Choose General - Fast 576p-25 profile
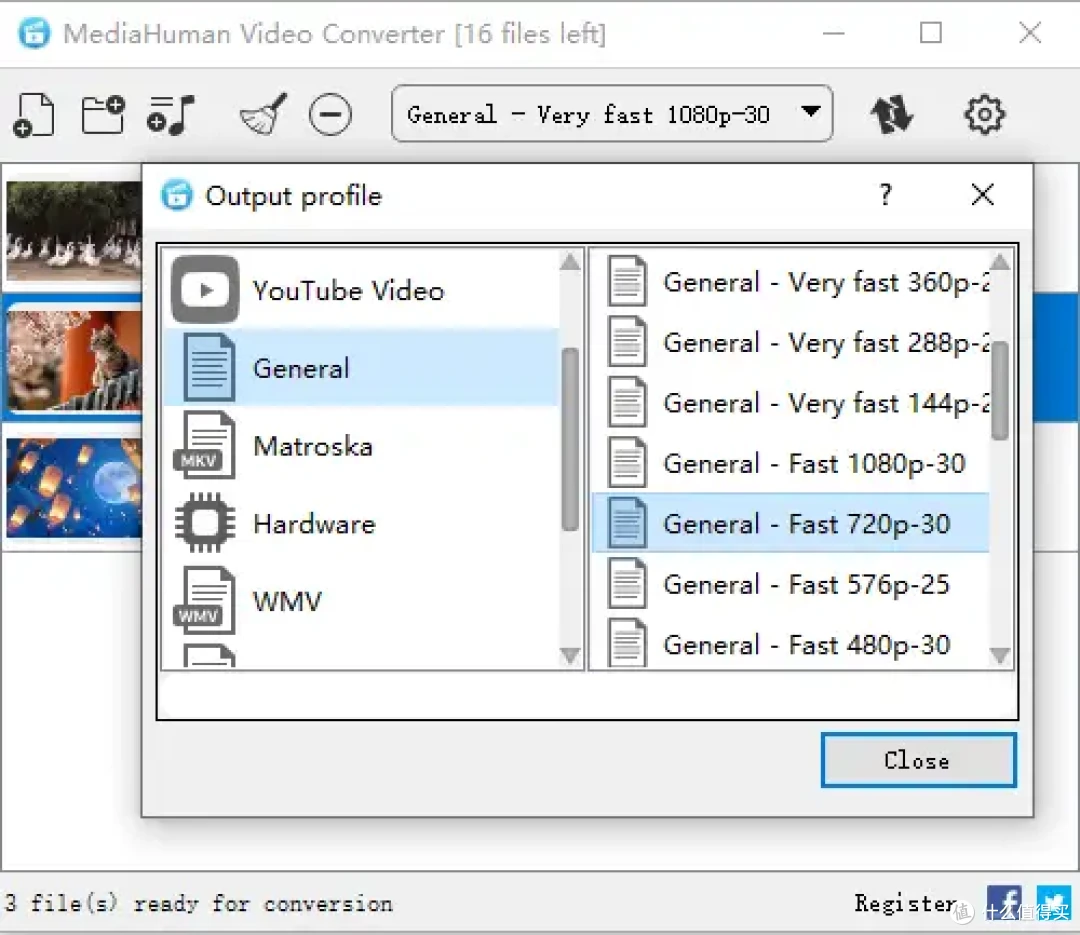 [x=791, y=584]
